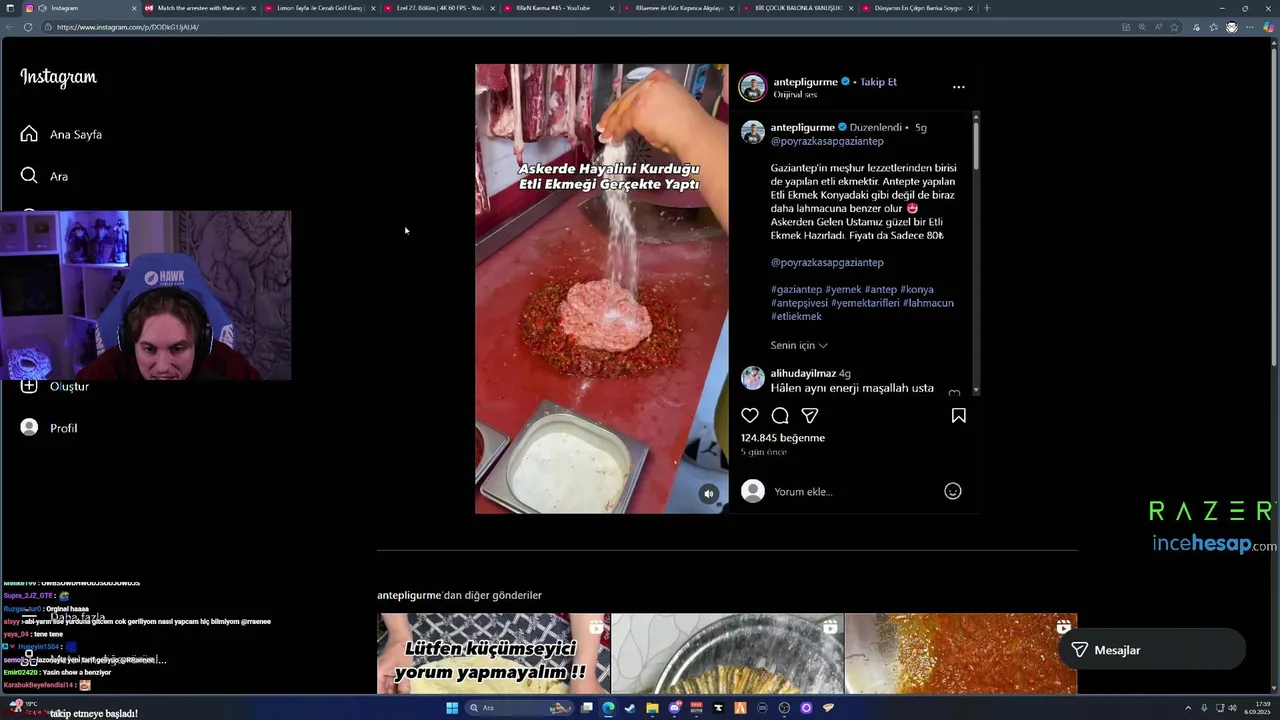Switch to the ElfaN Karma #45 tab
Image resolution: width=1280 pixels, height=720 pixels.
click(558, 8)
